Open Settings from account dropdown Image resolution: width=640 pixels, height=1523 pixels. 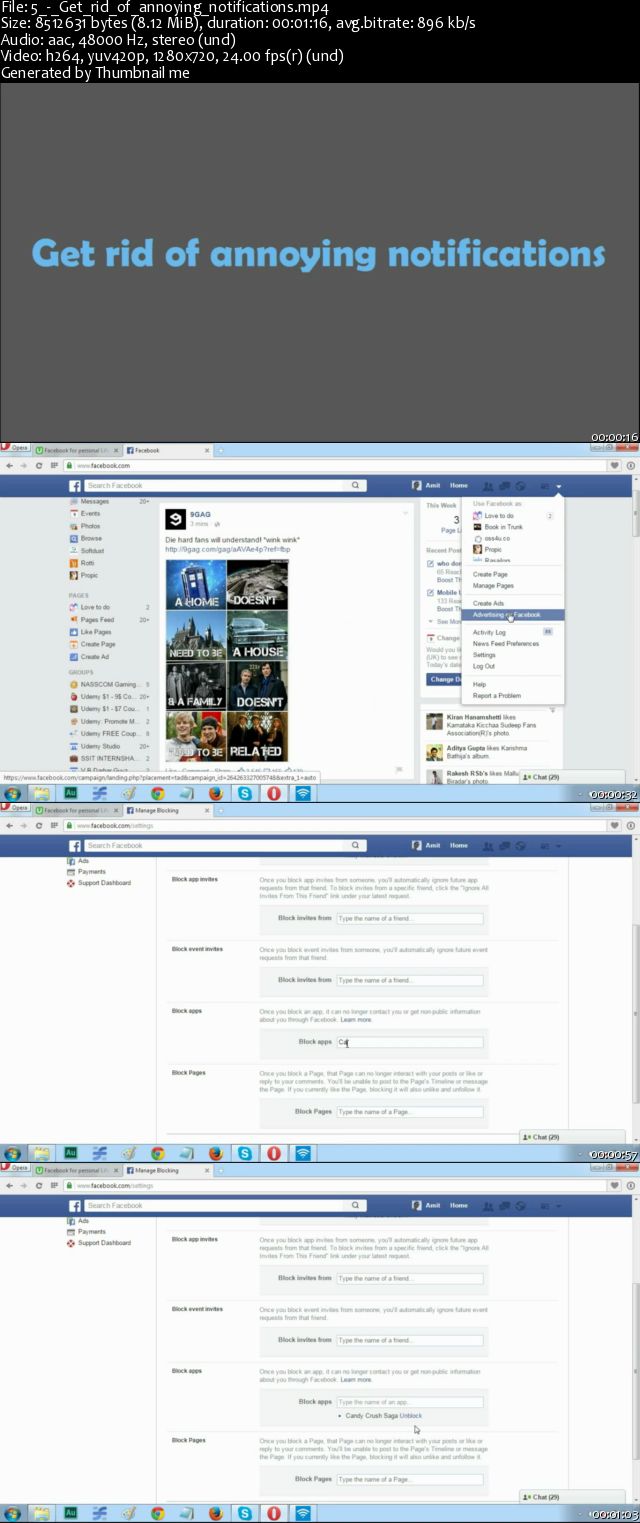pyautogui.click(x=484, y=655)
